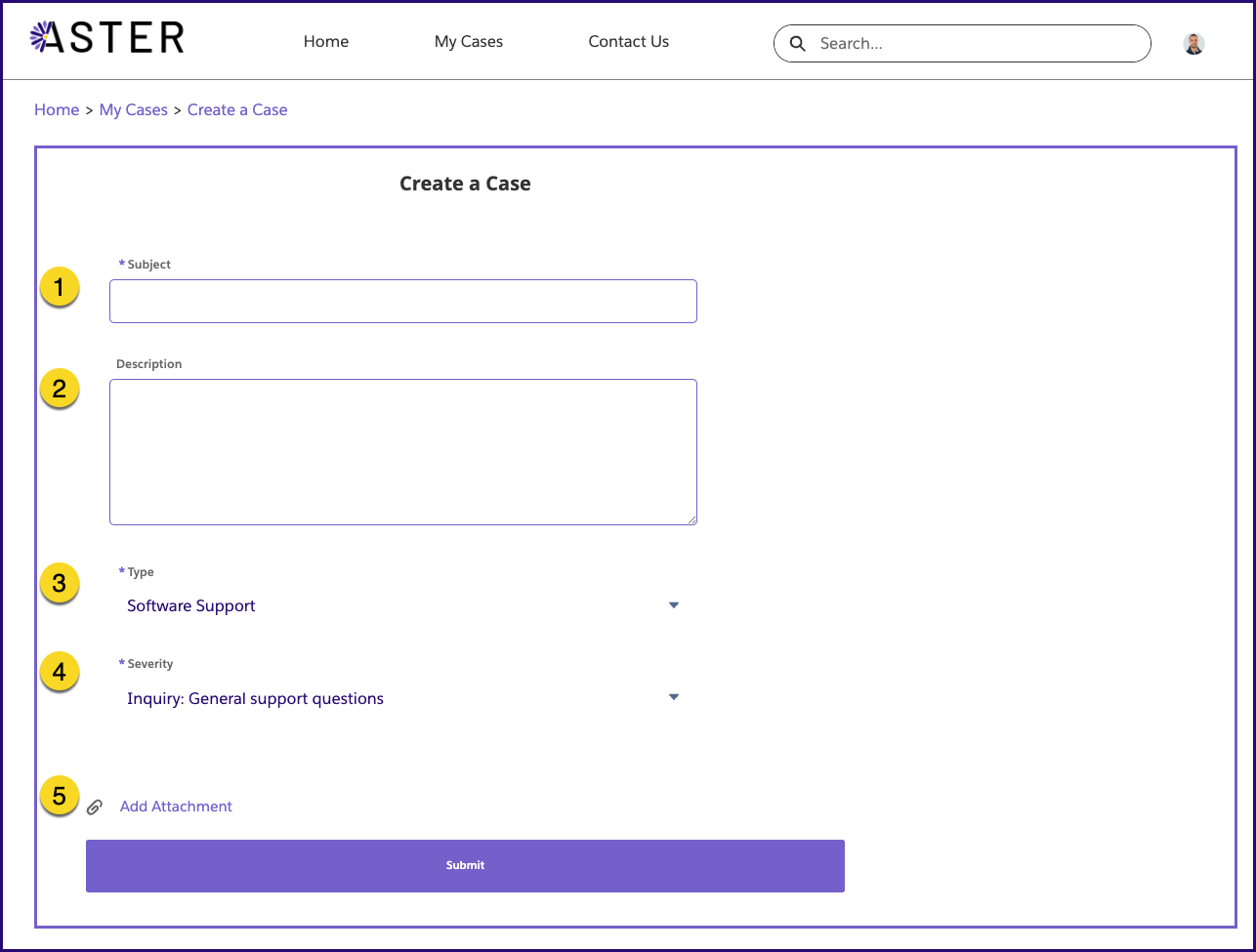Click into the Description text area

[403, 452]
